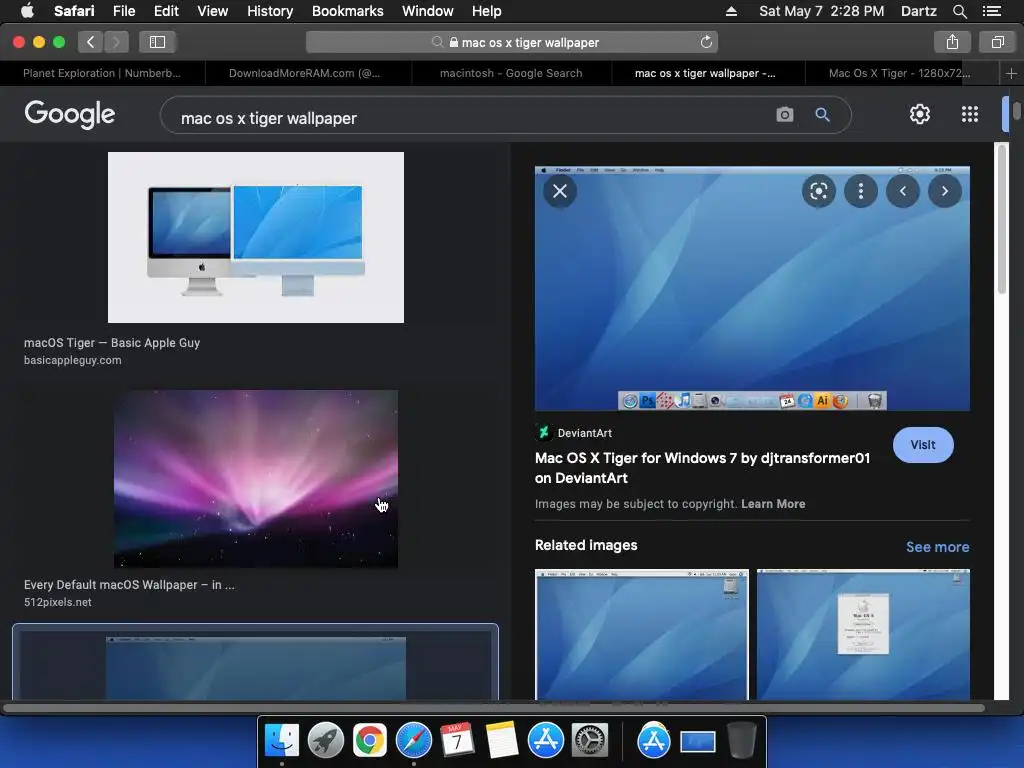Open the Google apps grid
Image resolution: width=1024 pixels, height=768 pixels.
click(x=970, y=114)
